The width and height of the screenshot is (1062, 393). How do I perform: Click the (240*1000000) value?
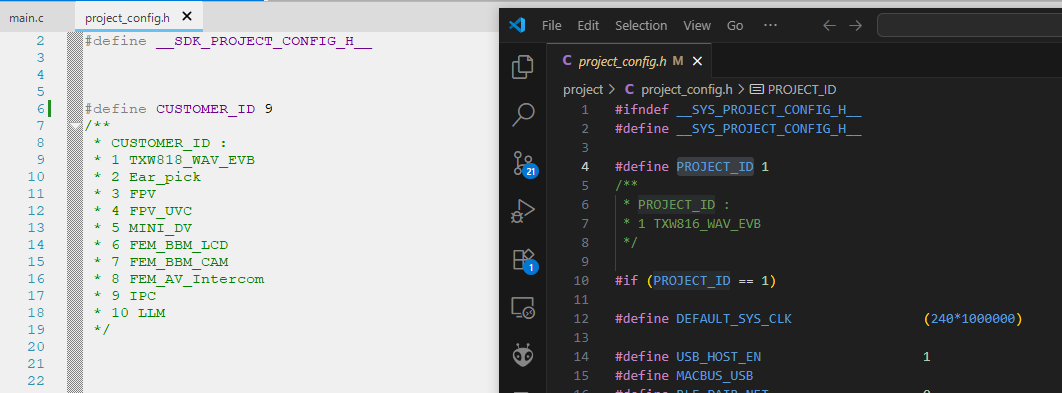tap(972, 318)
